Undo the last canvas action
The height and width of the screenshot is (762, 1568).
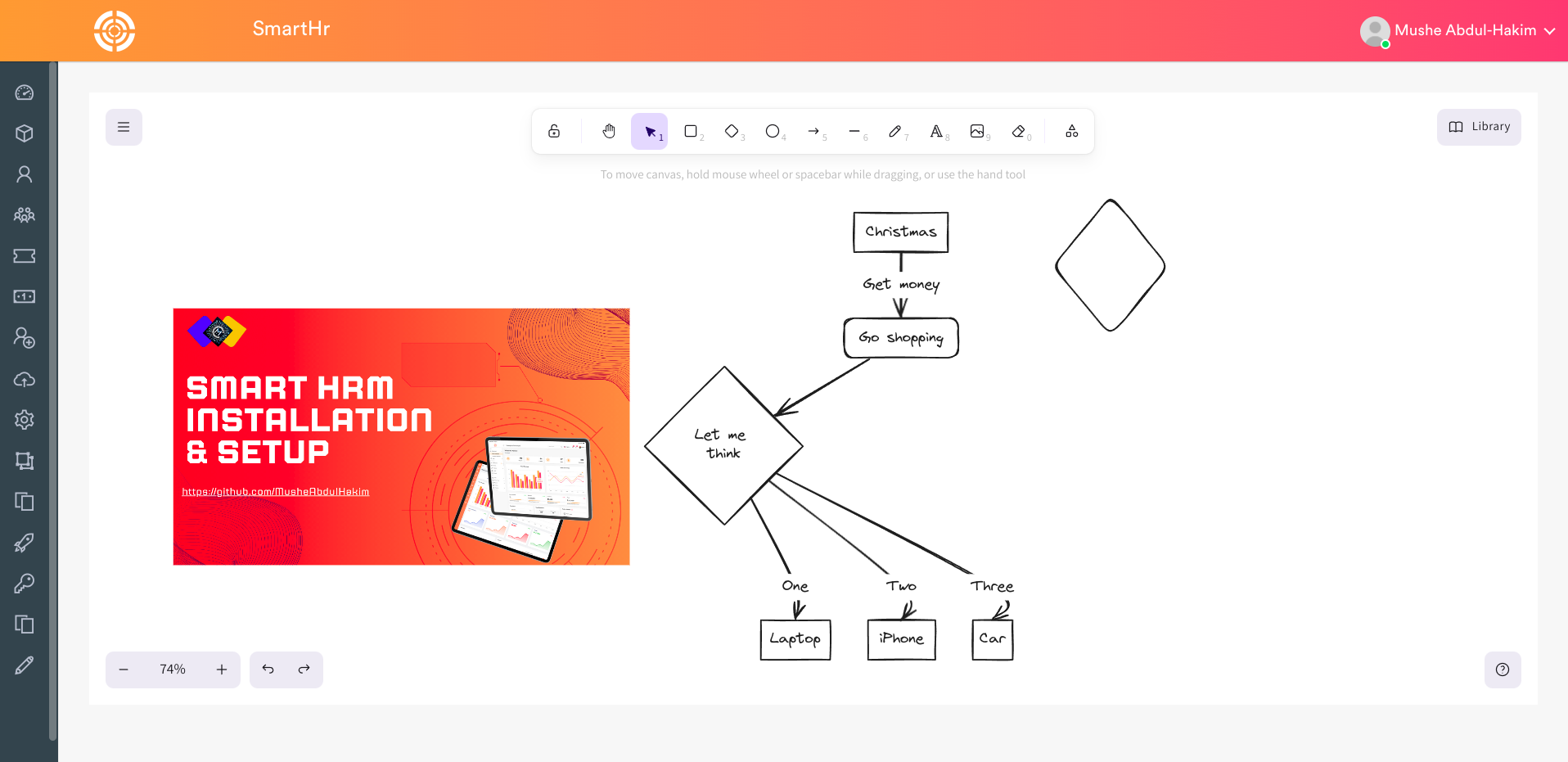pos(268,670)
